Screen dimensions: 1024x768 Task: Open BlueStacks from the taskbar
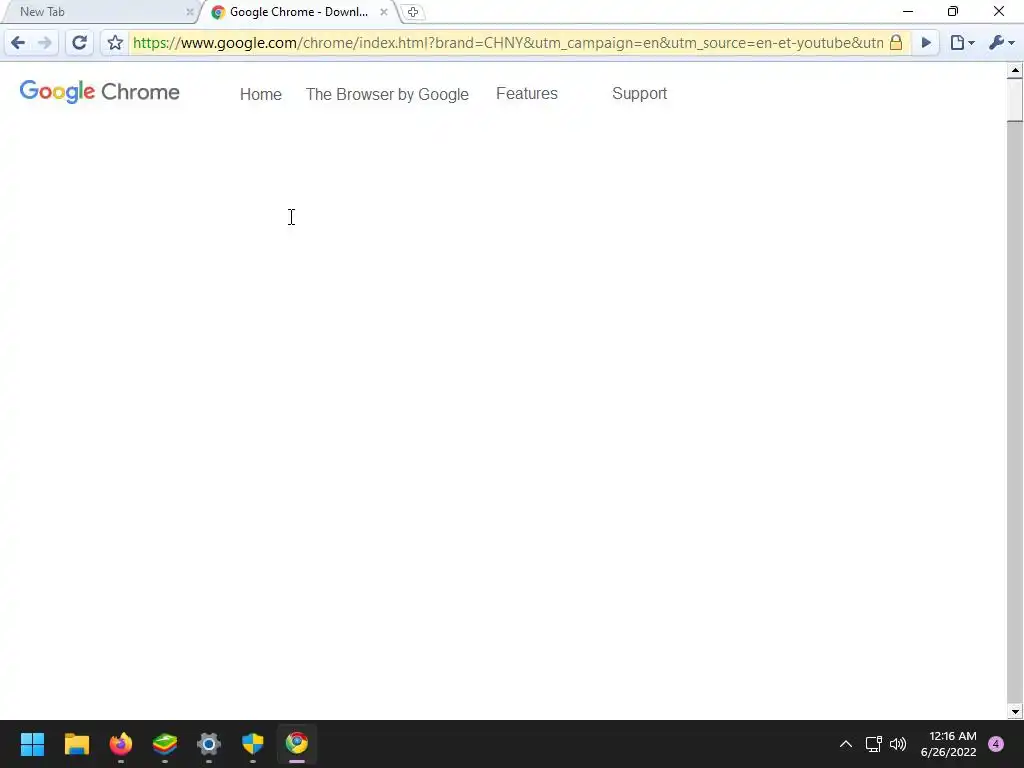coord(165,744)
